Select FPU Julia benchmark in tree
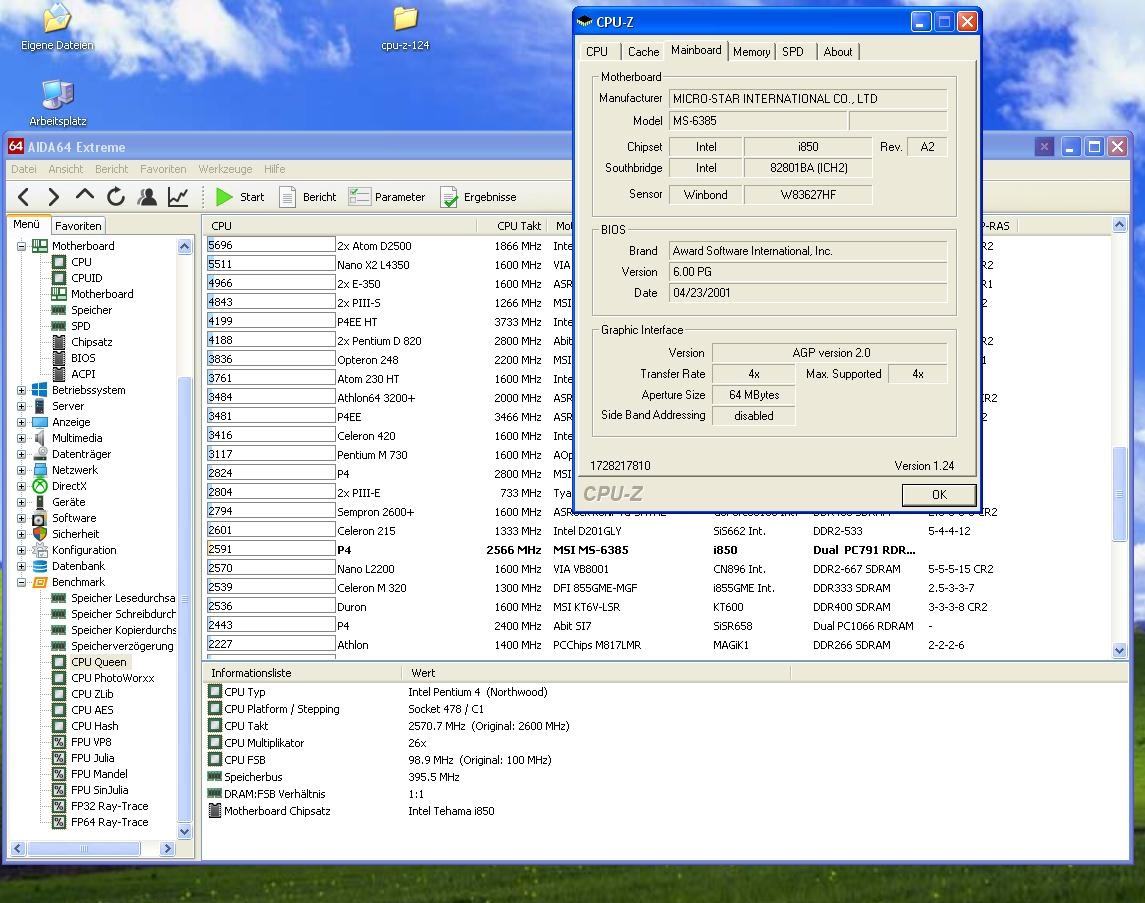This screenshot has height=903, width=1145. pos(92,758)
